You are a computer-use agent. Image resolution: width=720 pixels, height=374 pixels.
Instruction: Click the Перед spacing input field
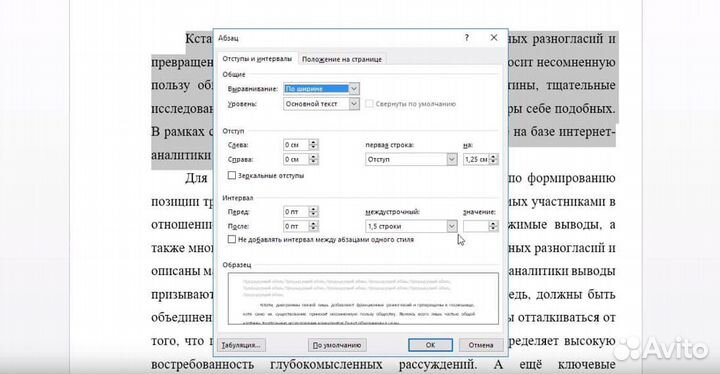(x=296, y=212)
